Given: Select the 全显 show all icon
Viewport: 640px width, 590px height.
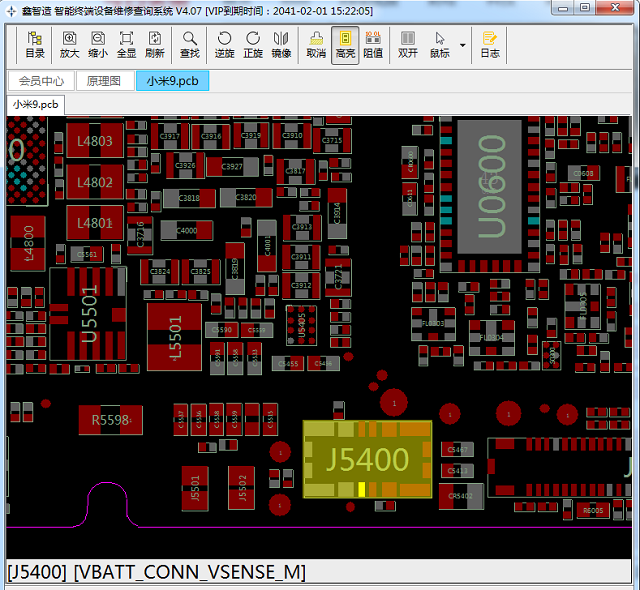Looking at the screenshot, I should (127, 45).
